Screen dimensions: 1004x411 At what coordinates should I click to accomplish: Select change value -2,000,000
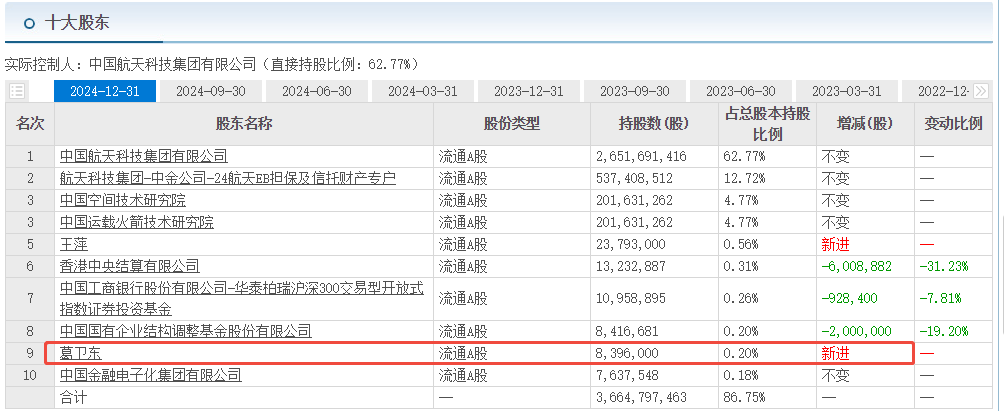click(857, 331)
